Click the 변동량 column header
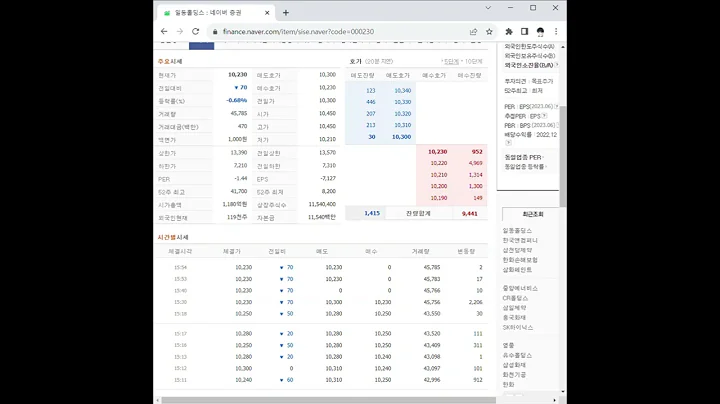 pos(466,251)
